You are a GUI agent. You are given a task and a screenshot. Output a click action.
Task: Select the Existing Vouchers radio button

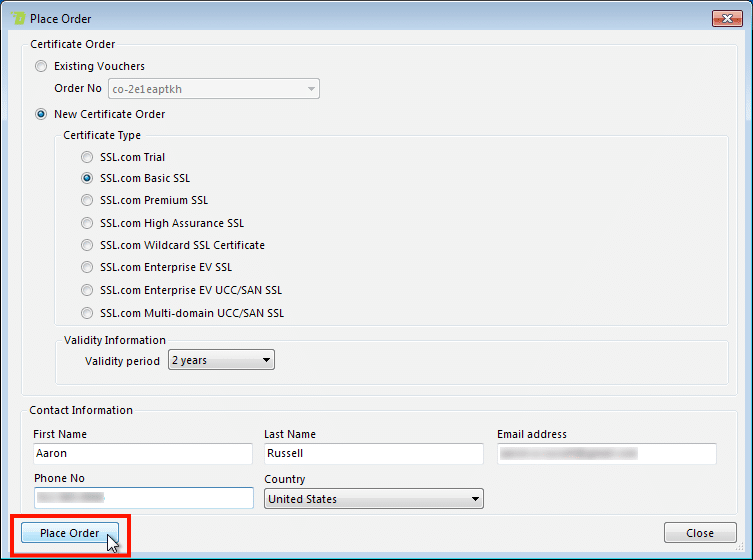point(41,66)
